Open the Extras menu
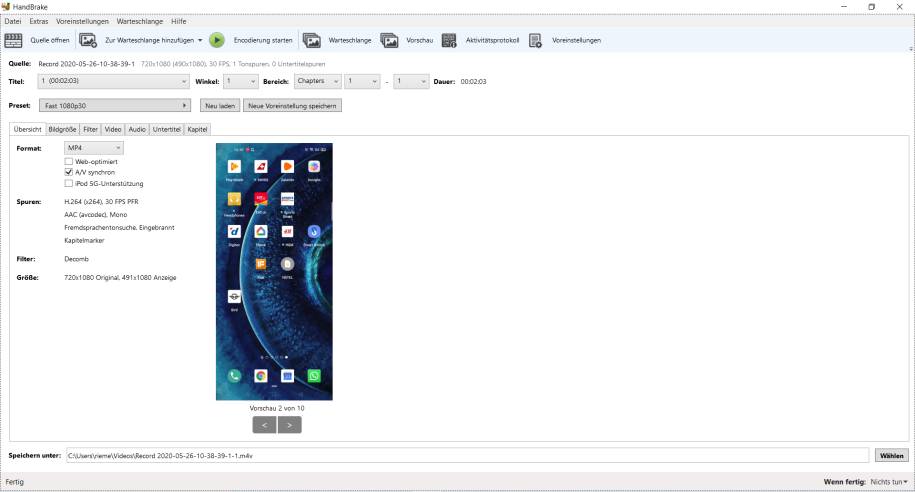This screenshot has height=492, width=915. [x=39, y=21]
